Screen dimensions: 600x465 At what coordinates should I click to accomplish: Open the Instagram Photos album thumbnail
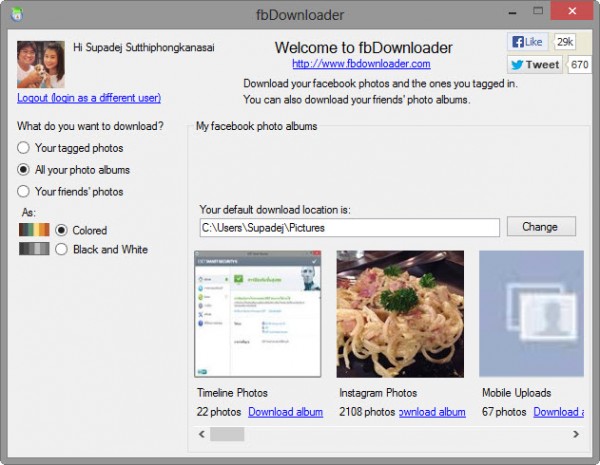coord(400,314)
